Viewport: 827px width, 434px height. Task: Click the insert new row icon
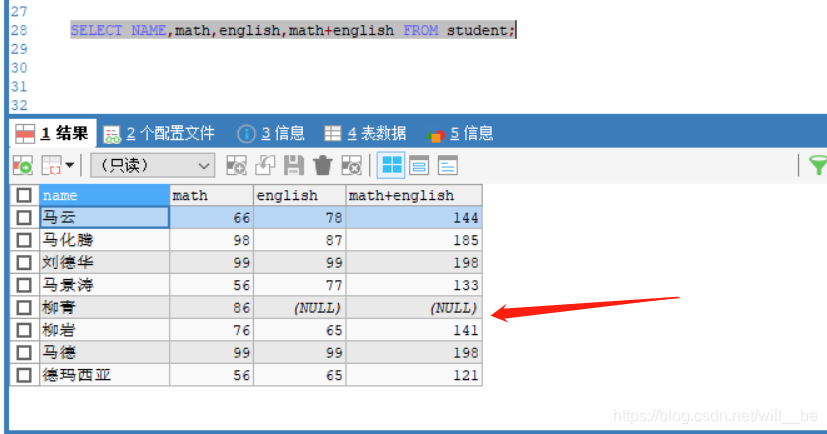pyautogui.click(x=236, y=166)
